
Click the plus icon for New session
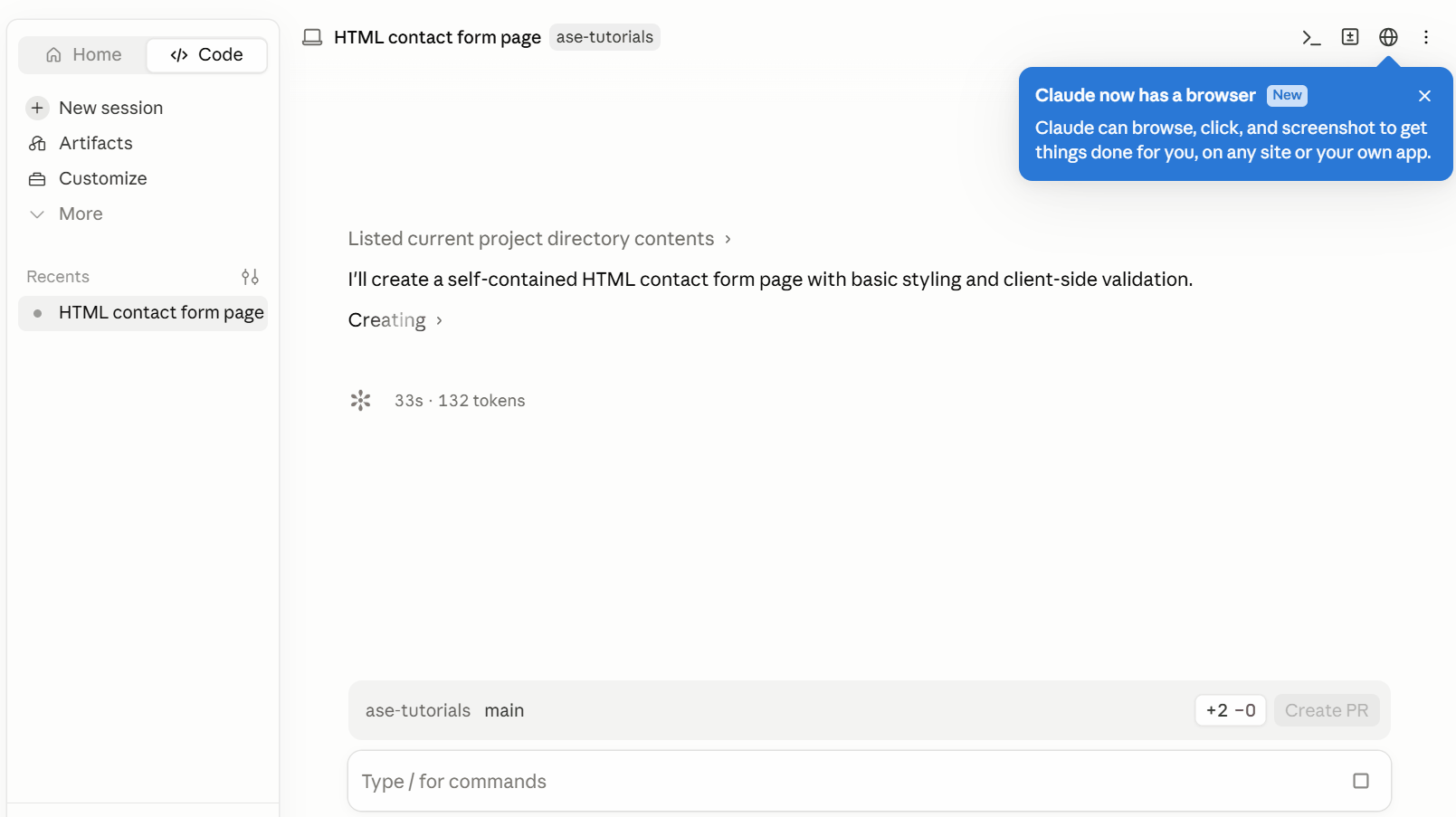point(37,108)
